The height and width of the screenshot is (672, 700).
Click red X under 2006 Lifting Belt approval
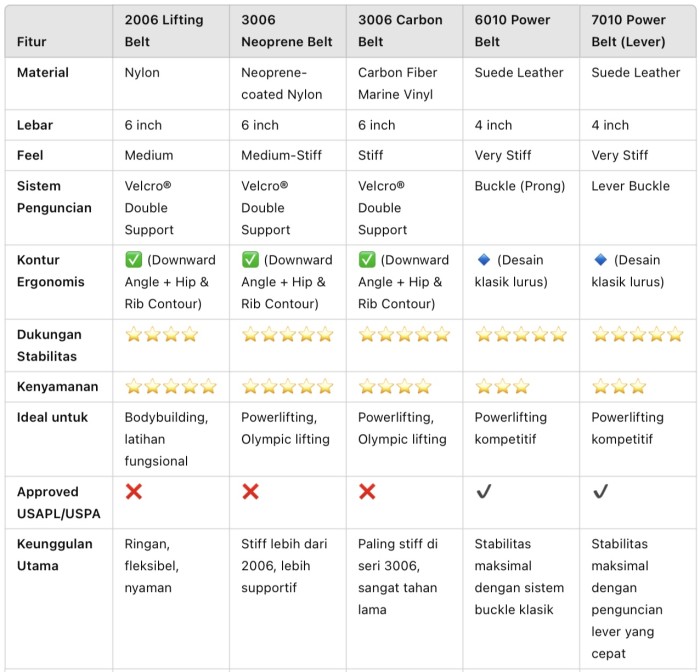coord(134,492)
